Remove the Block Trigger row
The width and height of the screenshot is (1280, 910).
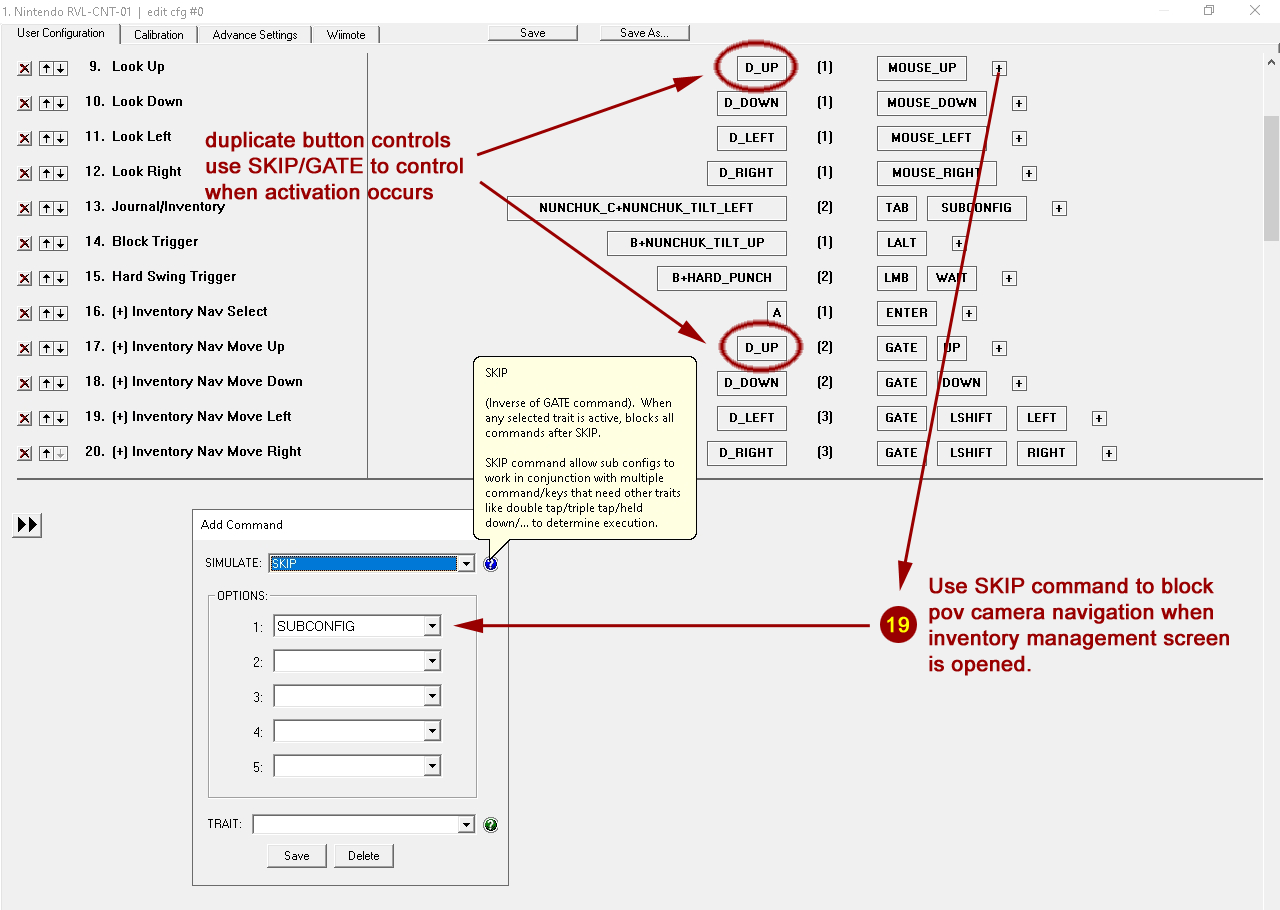click(x=25, y=243)
